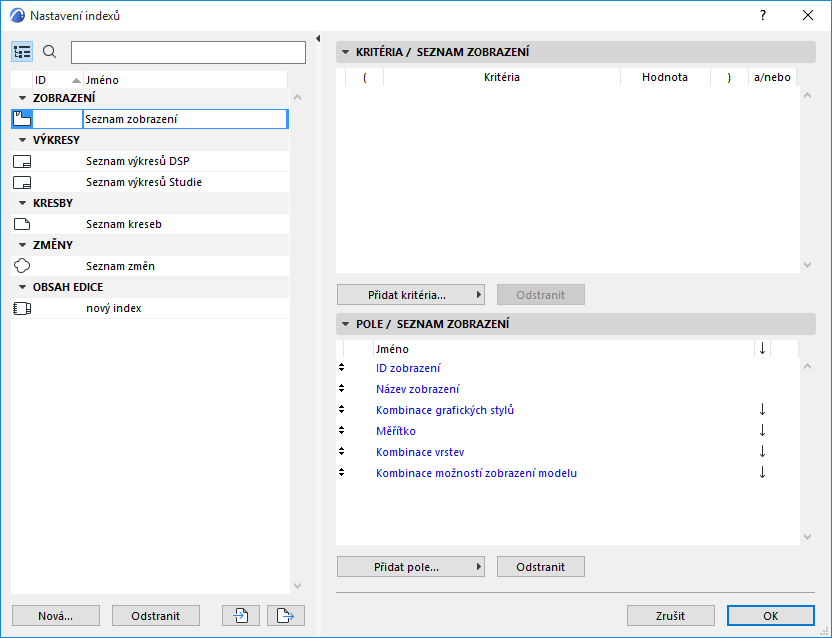Open the Přidat pole dropdown
Viewport: 832px width, 638px height.
pyautogui.click(x=410, y=567)
